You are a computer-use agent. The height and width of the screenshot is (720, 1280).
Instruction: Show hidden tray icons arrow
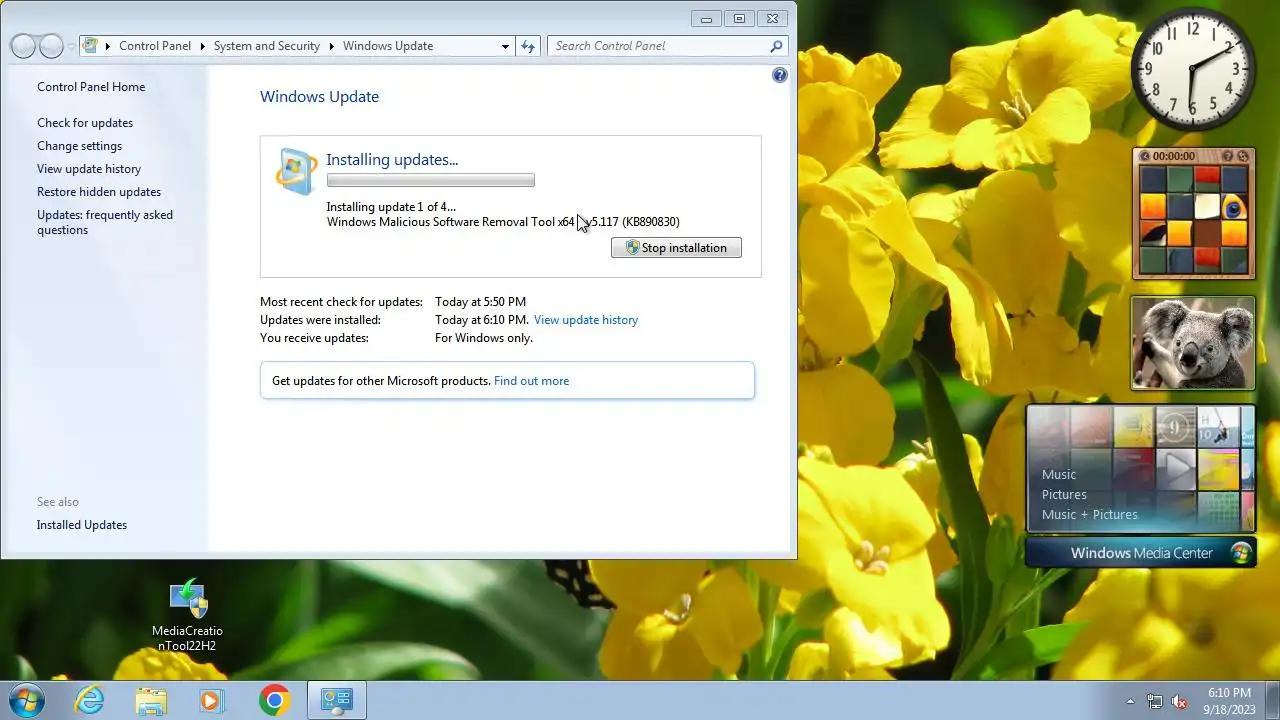point(1130,701)
